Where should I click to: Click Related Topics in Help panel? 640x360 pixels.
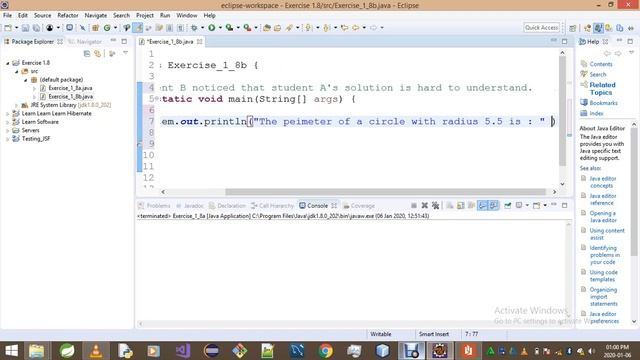[602, 89]
